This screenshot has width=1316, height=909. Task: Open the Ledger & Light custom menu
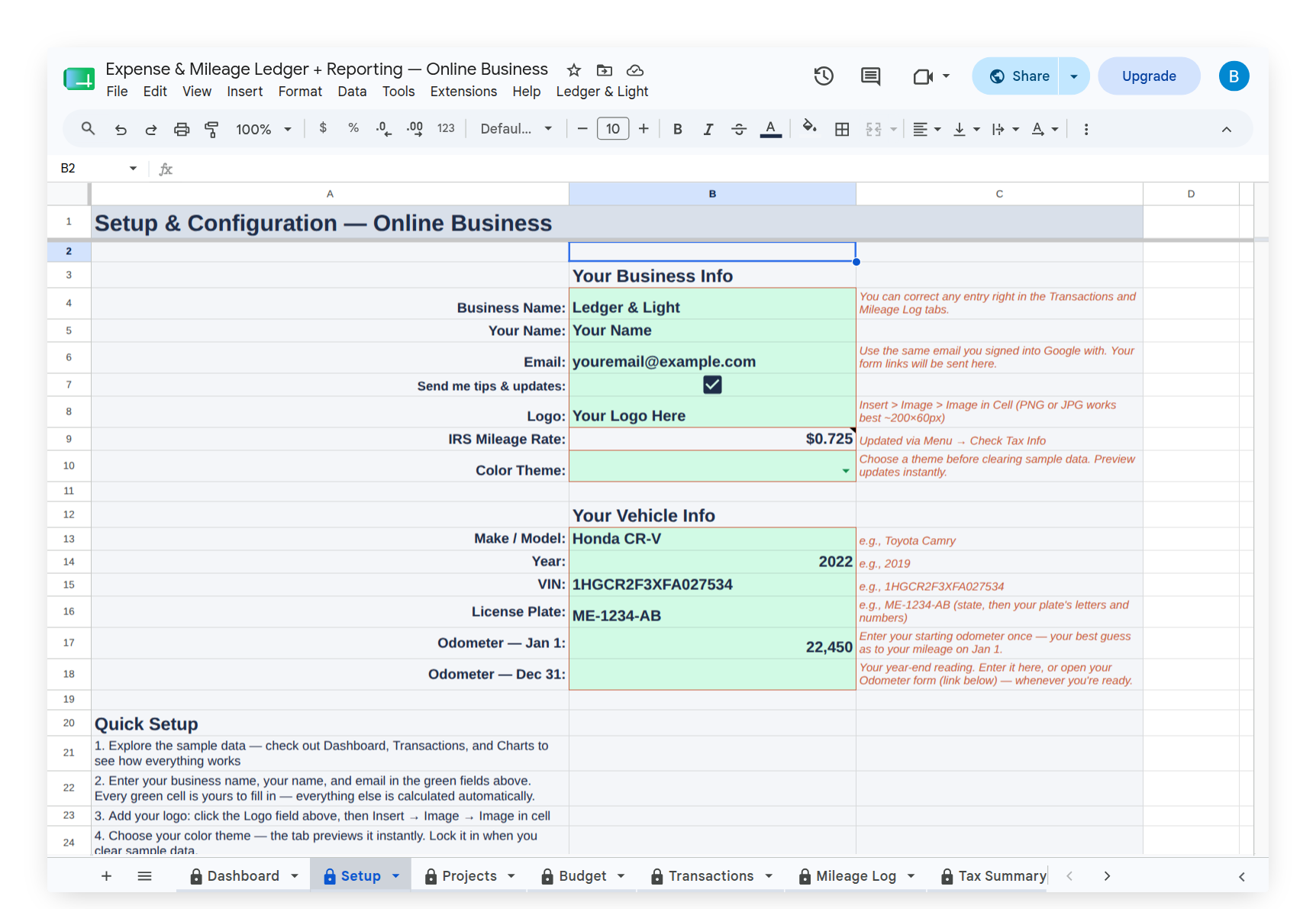point(602,92)
